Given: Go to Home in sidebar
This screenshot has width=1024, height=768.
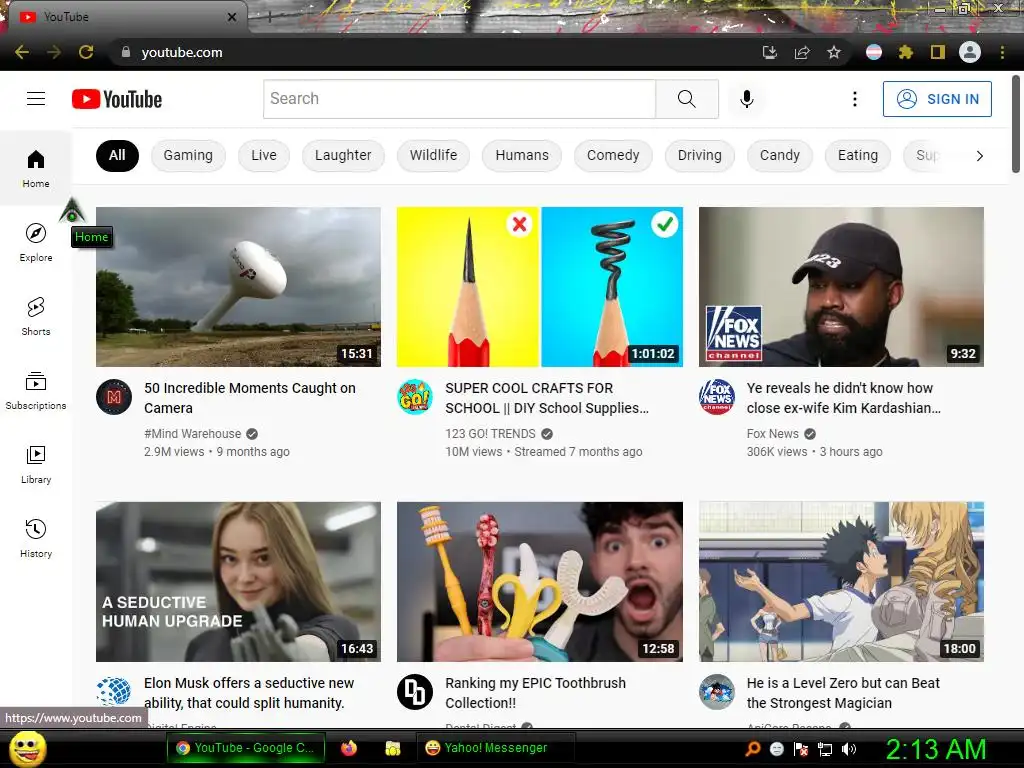Looking at the screenshot, I should point(36,168).
